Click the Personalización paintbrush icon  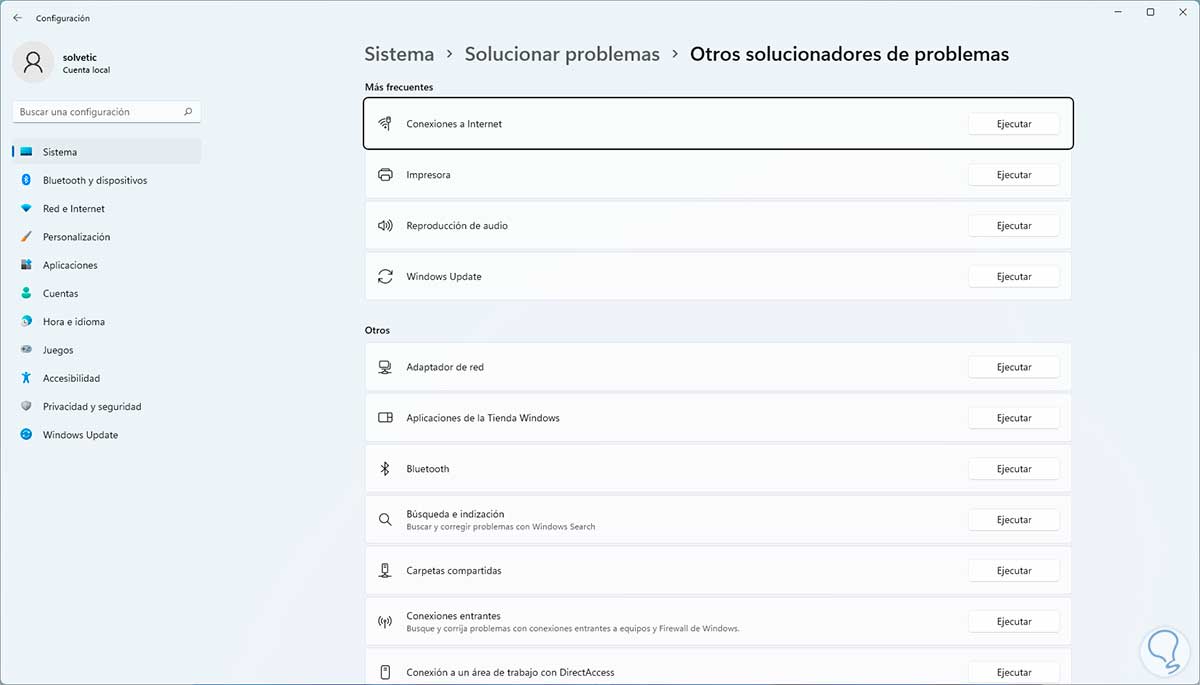[x=26, y=237]
